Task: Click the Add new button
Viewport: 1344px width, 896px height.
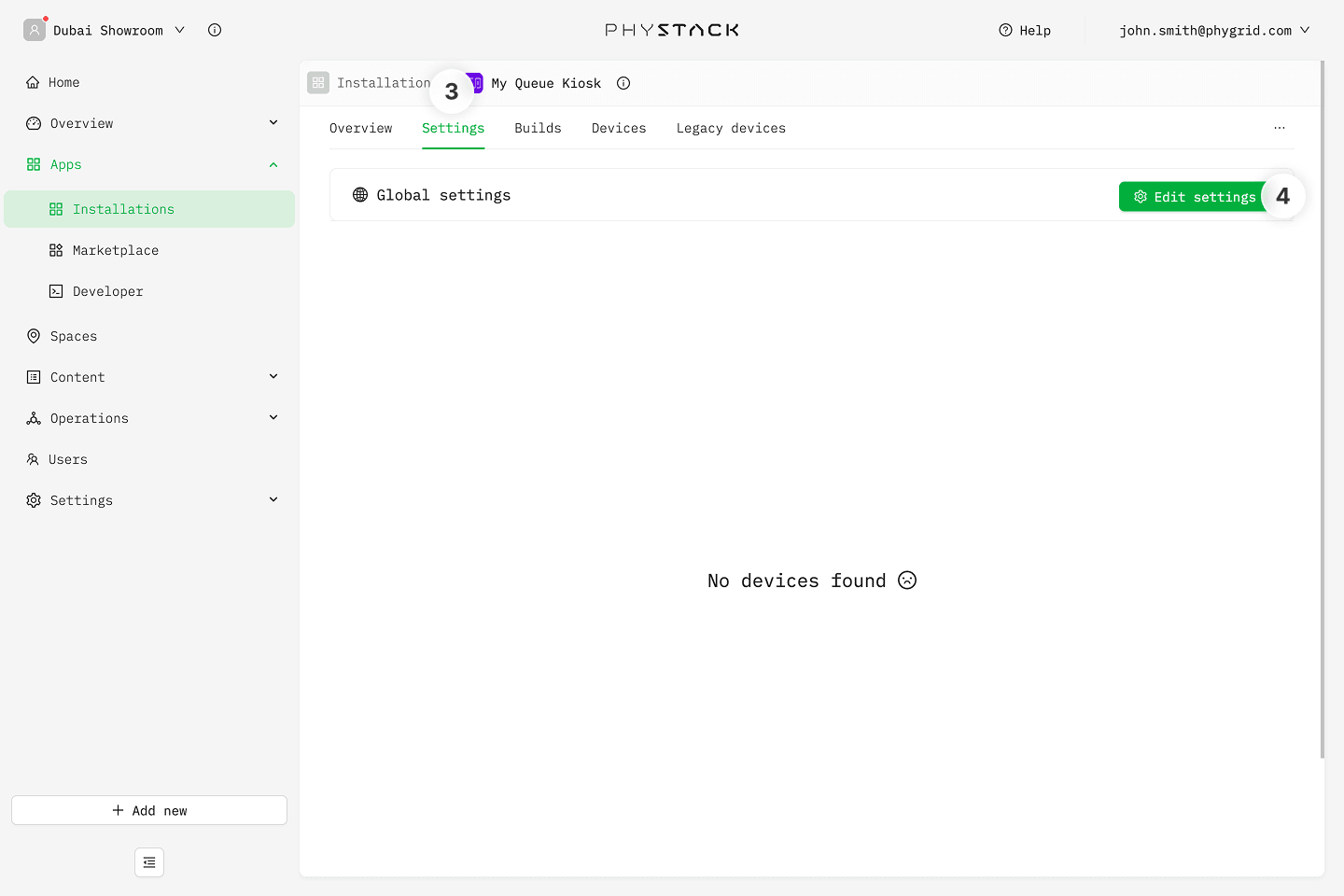Action: (x=149, y=810)
